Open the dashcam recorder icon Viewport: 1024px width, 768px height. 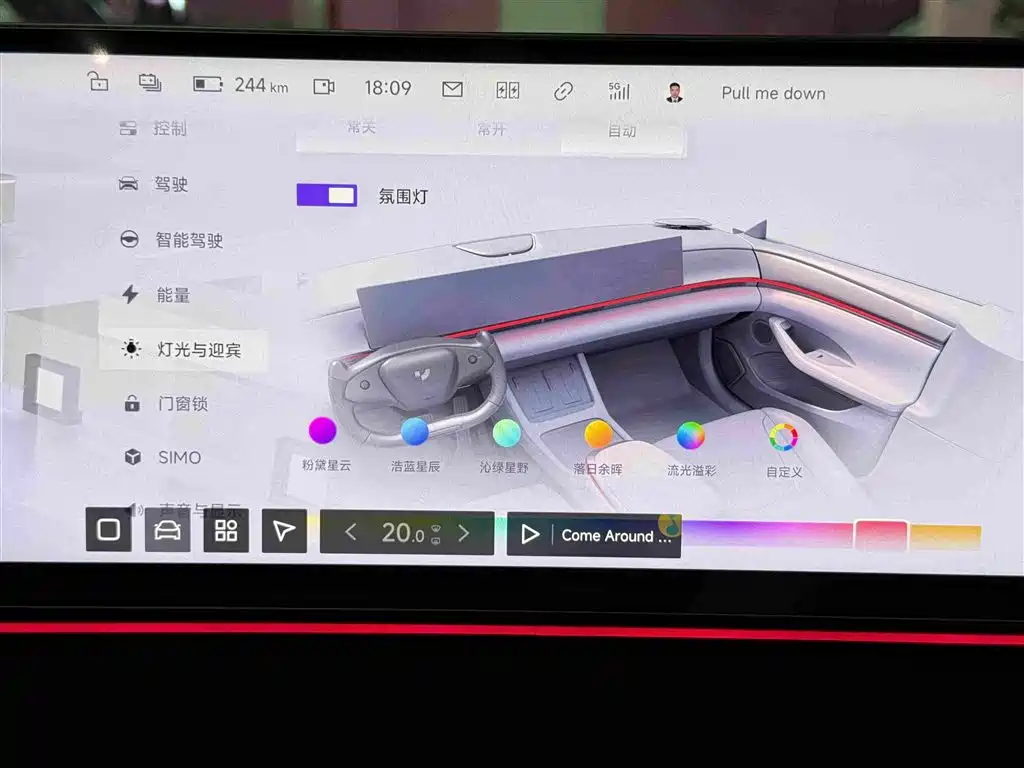pyautogui.click(x=324, y=86)
